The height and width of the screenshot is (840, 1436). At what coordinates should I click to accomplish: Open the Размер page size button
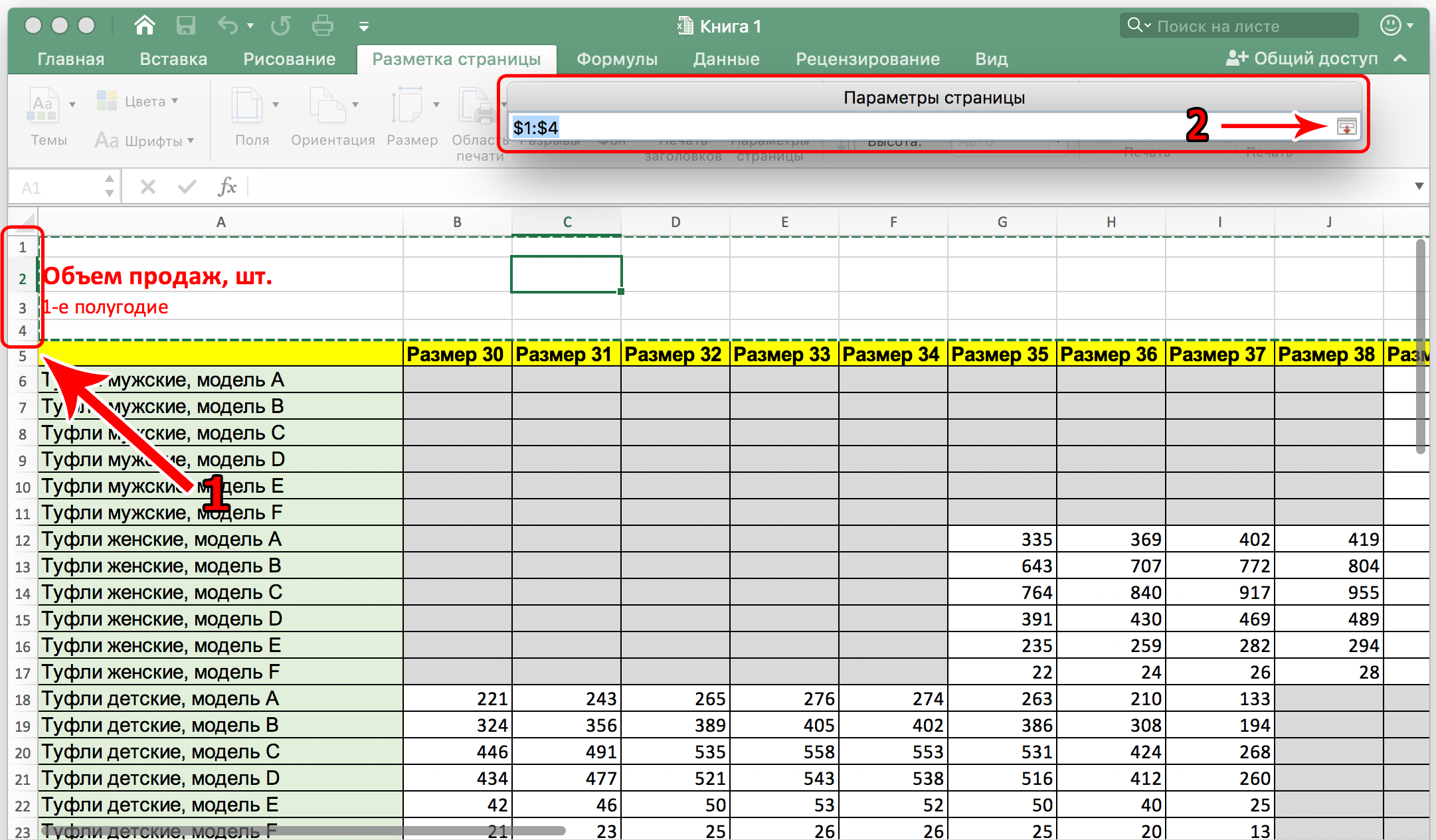pos(412,116)
